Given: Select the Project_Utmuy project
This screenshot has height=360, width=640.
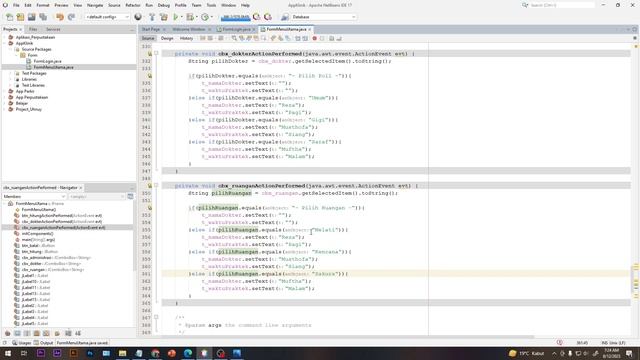Looking at the screenshot, I should pyautogui.click(x=28, y=109).
